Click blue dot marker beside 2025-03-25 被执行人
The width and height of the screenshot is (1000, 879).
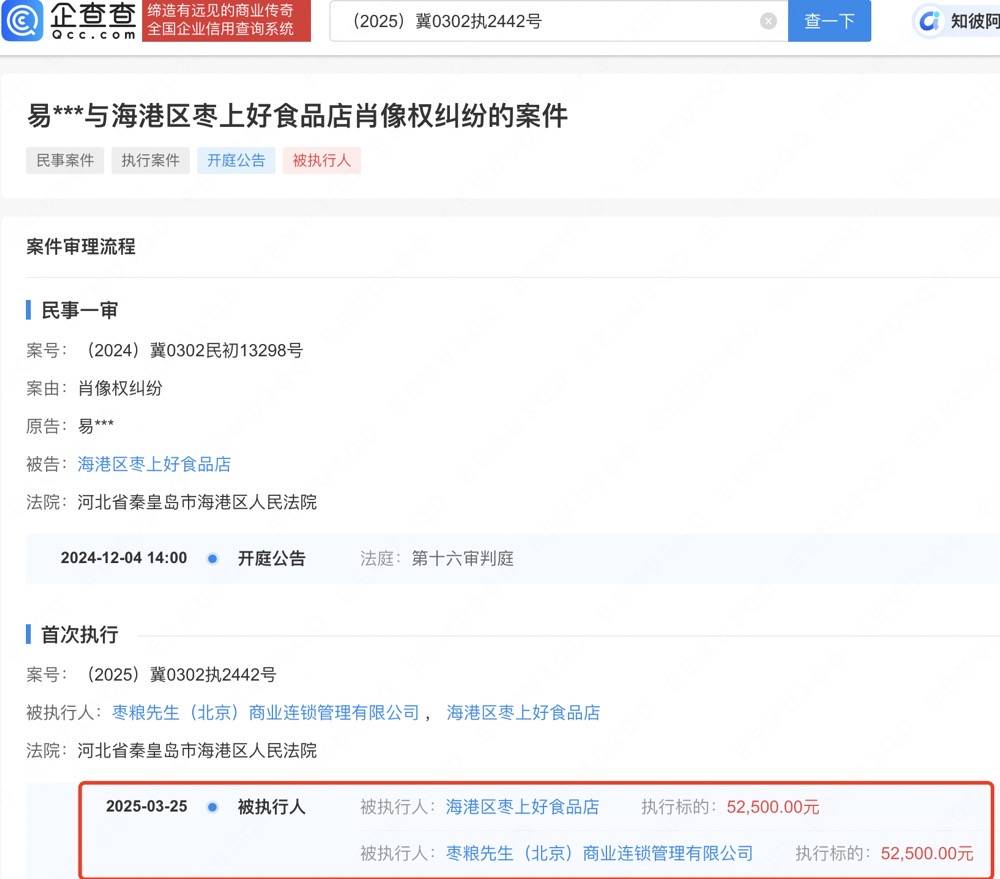[x=212, y=807]
